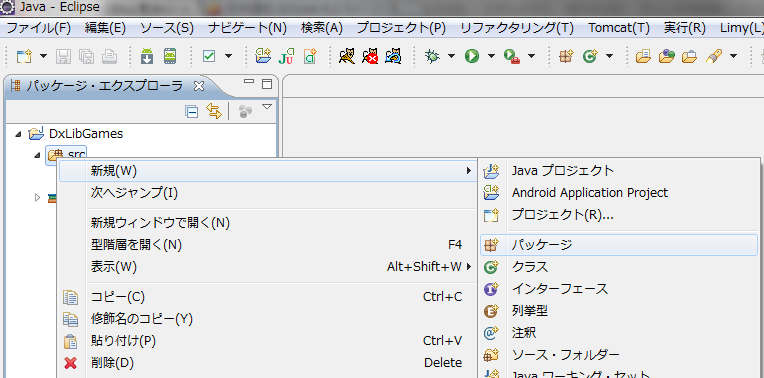
Task: Click the New JUnit test icon
Action: point(287,57)
